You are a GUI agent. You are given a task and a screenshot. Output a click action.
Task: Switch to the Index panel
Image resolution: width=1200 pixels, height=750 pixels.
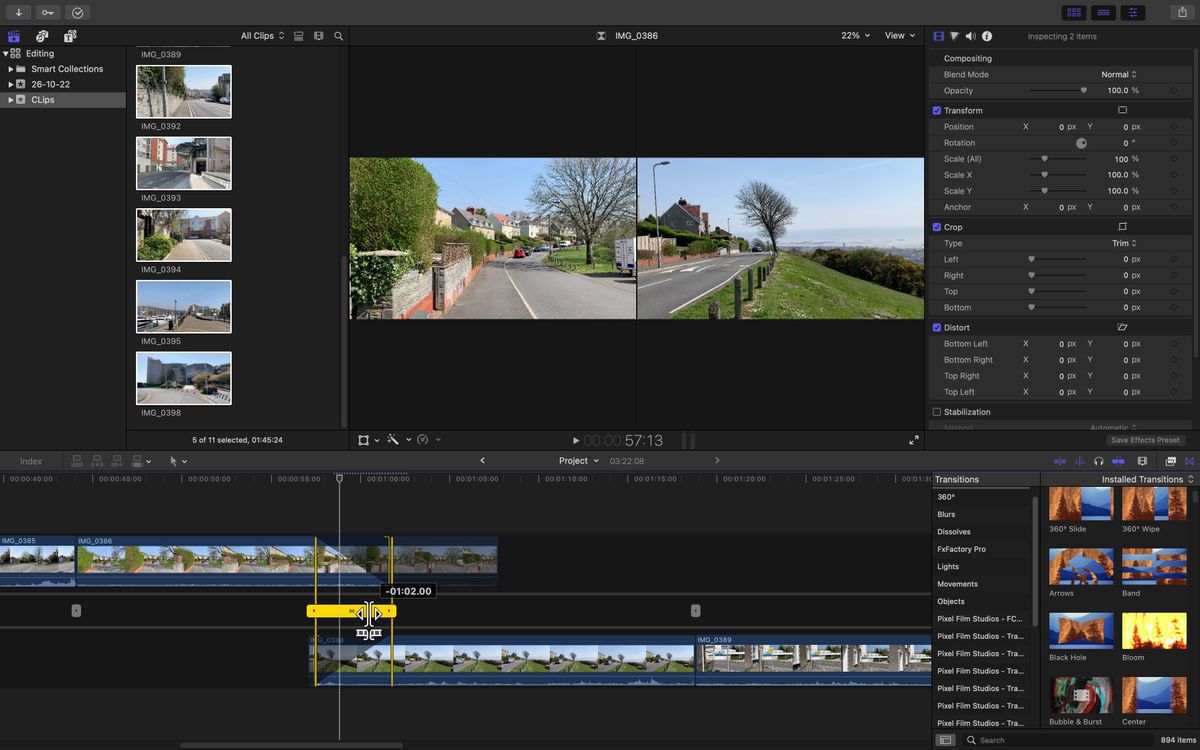point(31,461)
